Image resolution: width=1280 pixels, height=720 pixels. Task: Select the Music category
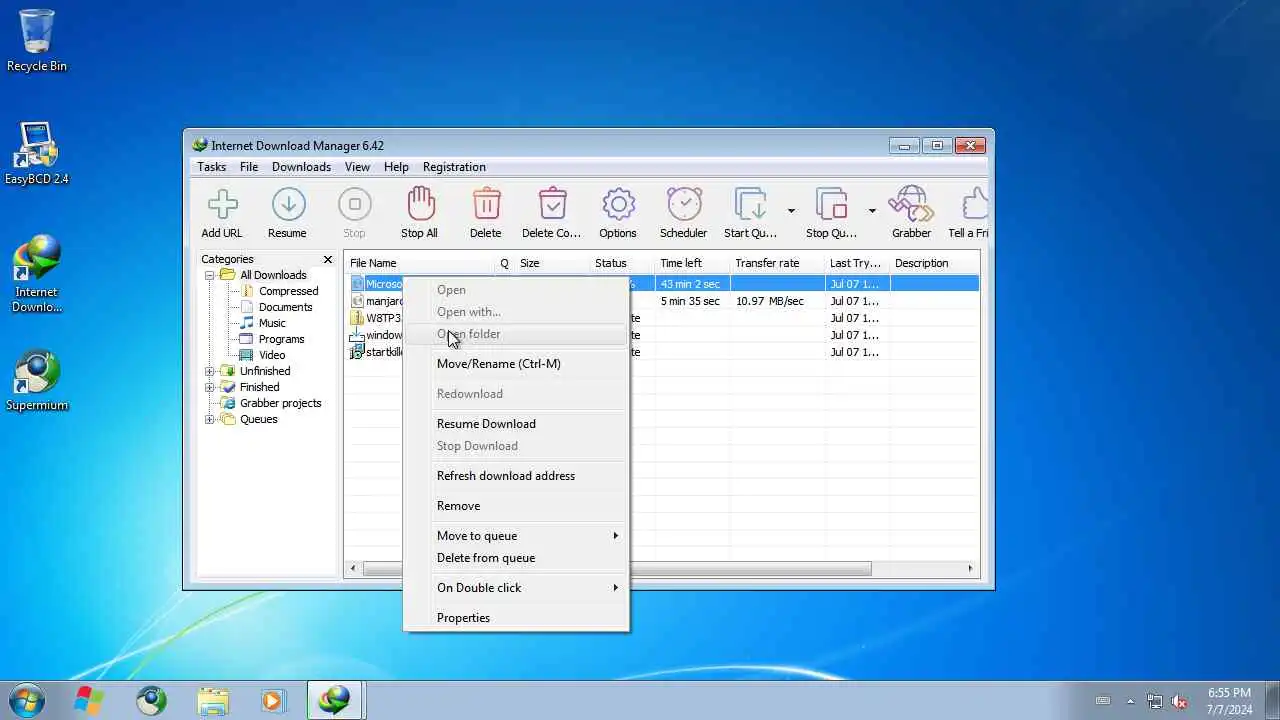pyautogui.click(x=272, y=323)
